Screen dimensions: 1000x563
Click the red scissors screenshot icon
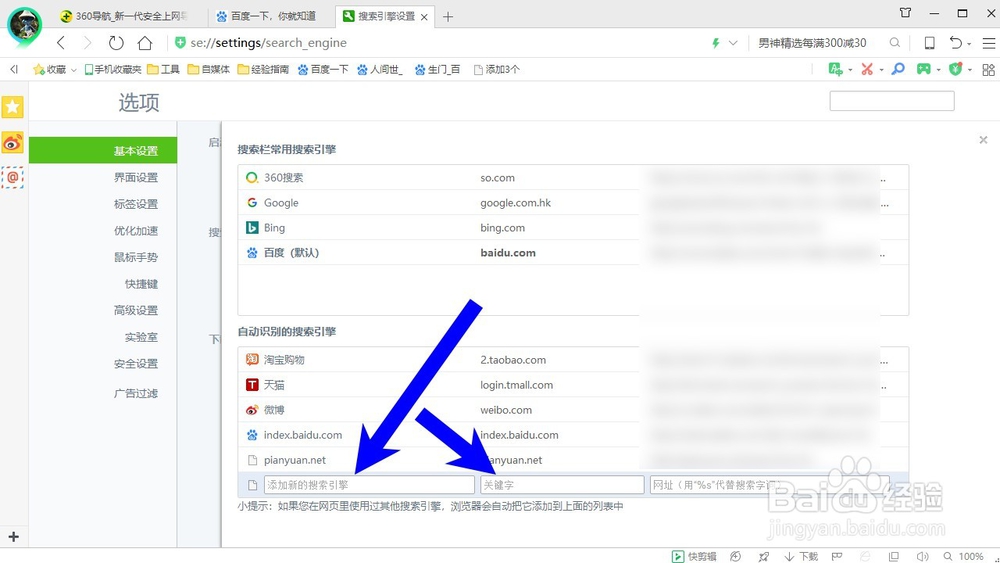coord(867,69)
